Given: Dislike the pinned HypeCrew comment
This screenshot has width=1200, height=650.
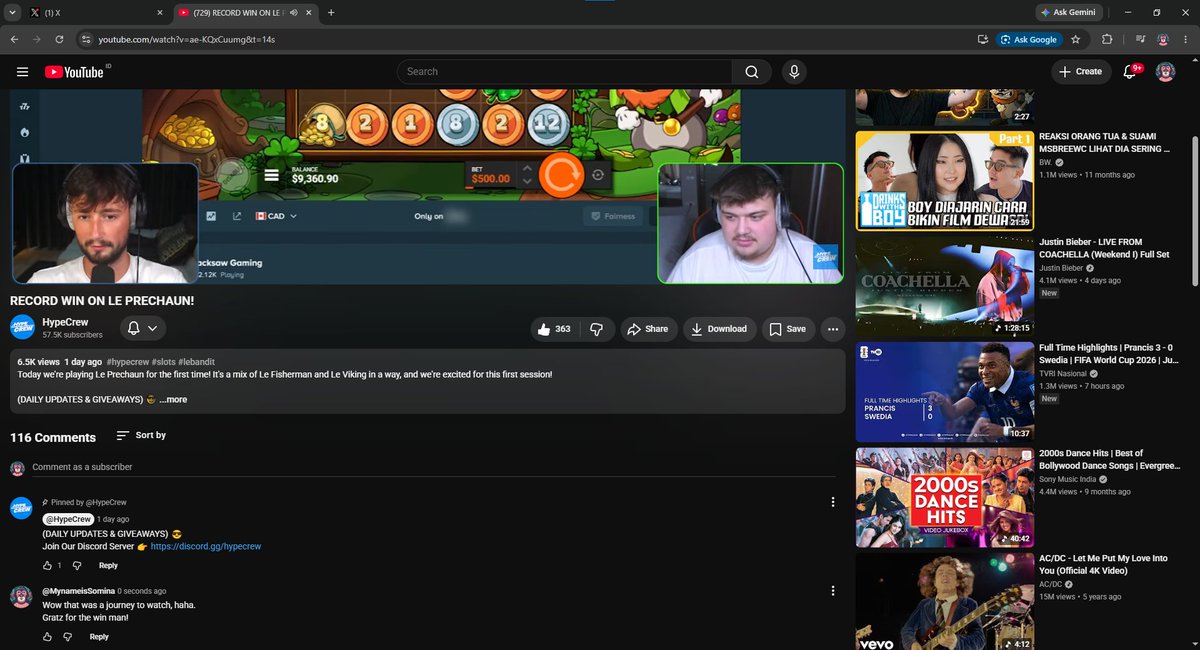Looking at the screenshot, I should pos(75,566).
